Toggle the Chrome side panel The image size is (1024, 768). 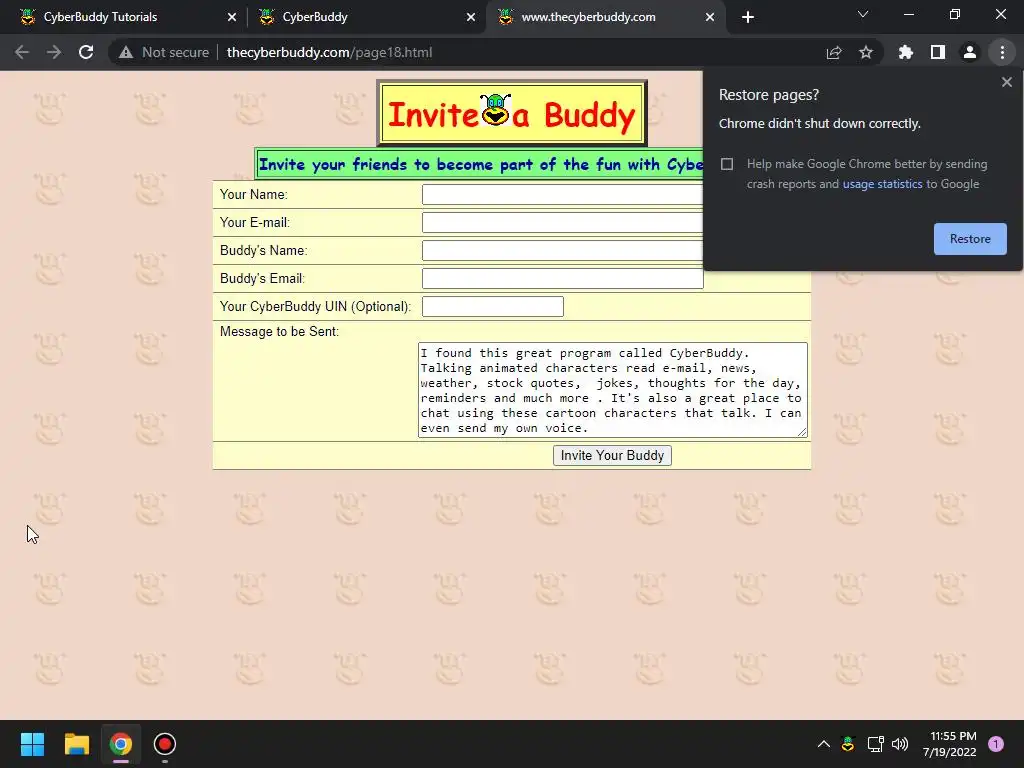pos(938,52)
